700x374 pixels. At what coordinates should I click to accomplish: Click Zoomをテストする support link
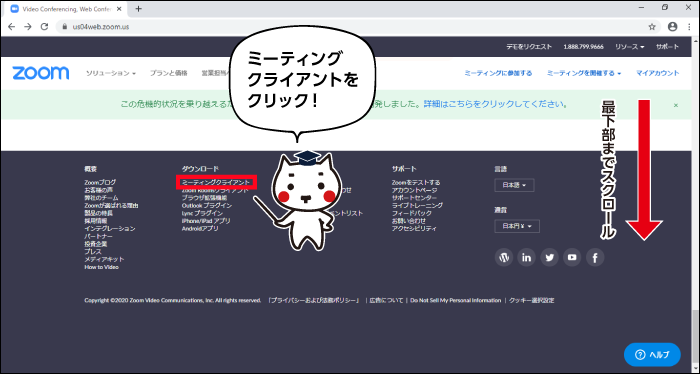tap(416, 182)
